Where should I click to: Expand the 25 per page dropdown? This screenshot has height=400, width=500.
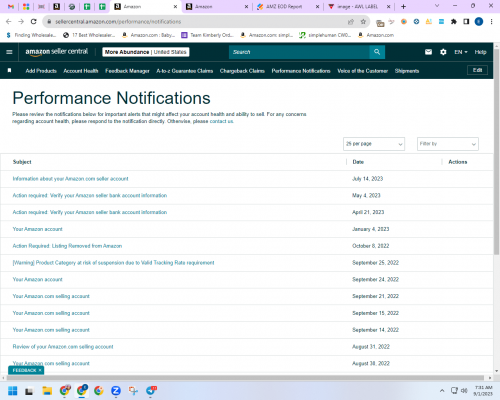374,144
